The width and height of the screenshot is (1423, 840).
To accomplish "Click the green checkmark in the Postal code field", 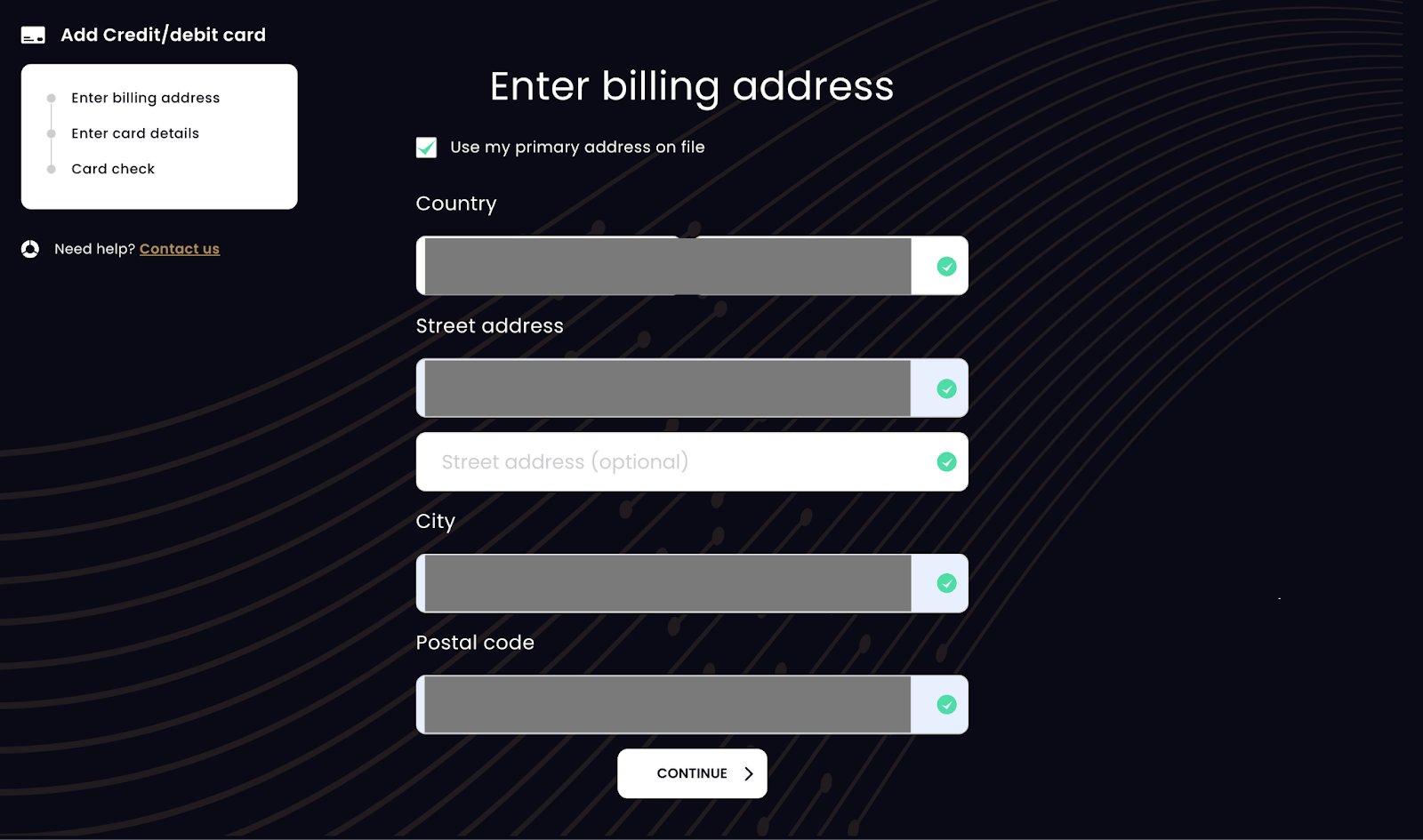I will (946, 705).
